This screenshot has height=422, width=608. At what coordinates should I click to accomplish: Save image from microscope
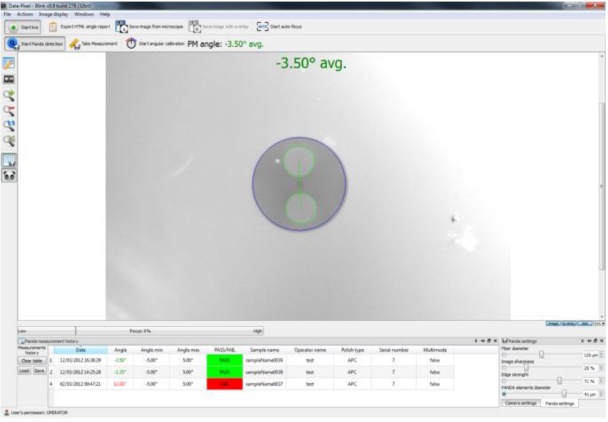click(147, 27)
